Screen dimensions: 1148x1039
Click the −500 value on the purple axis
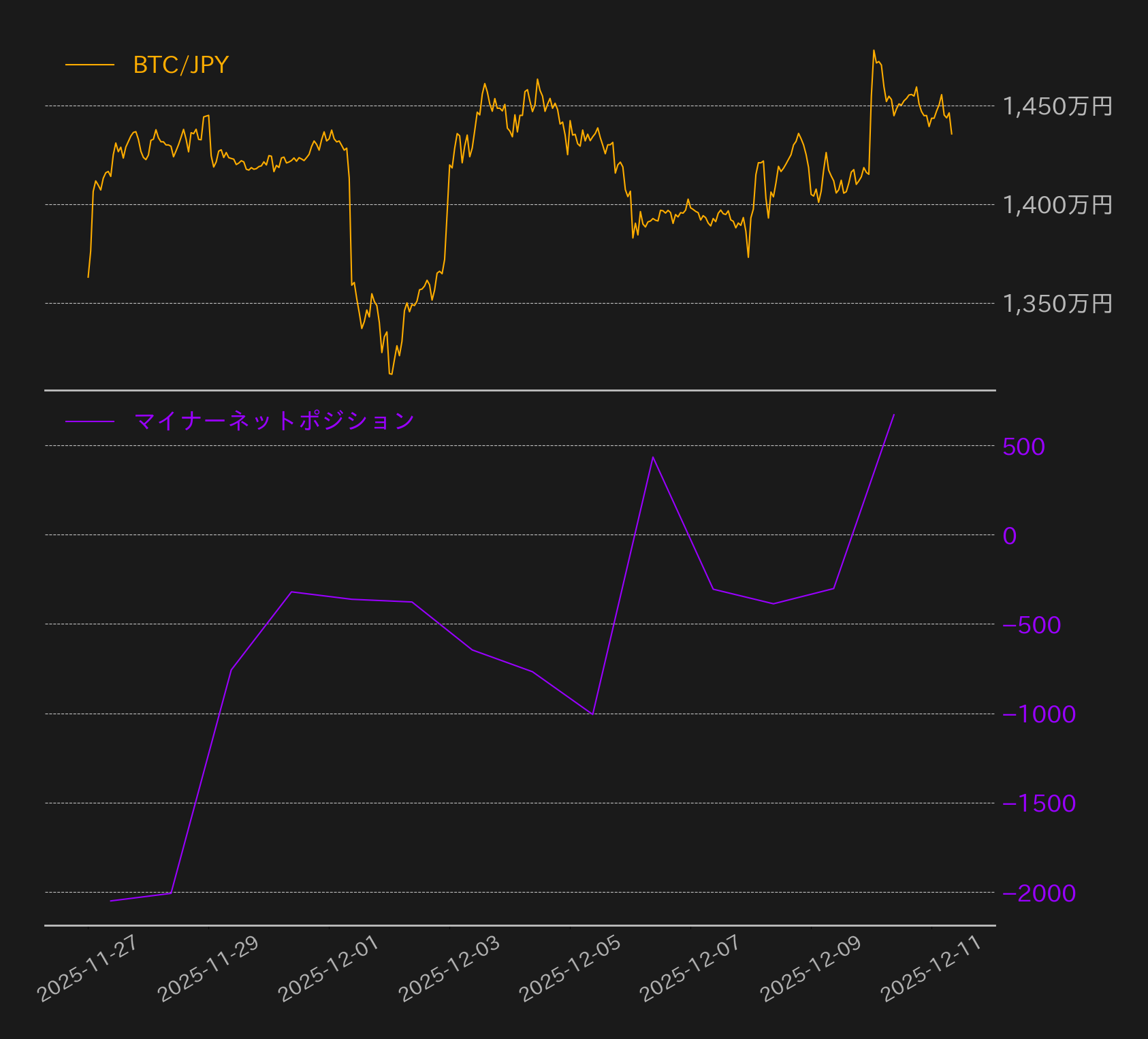pos(1032,625)
